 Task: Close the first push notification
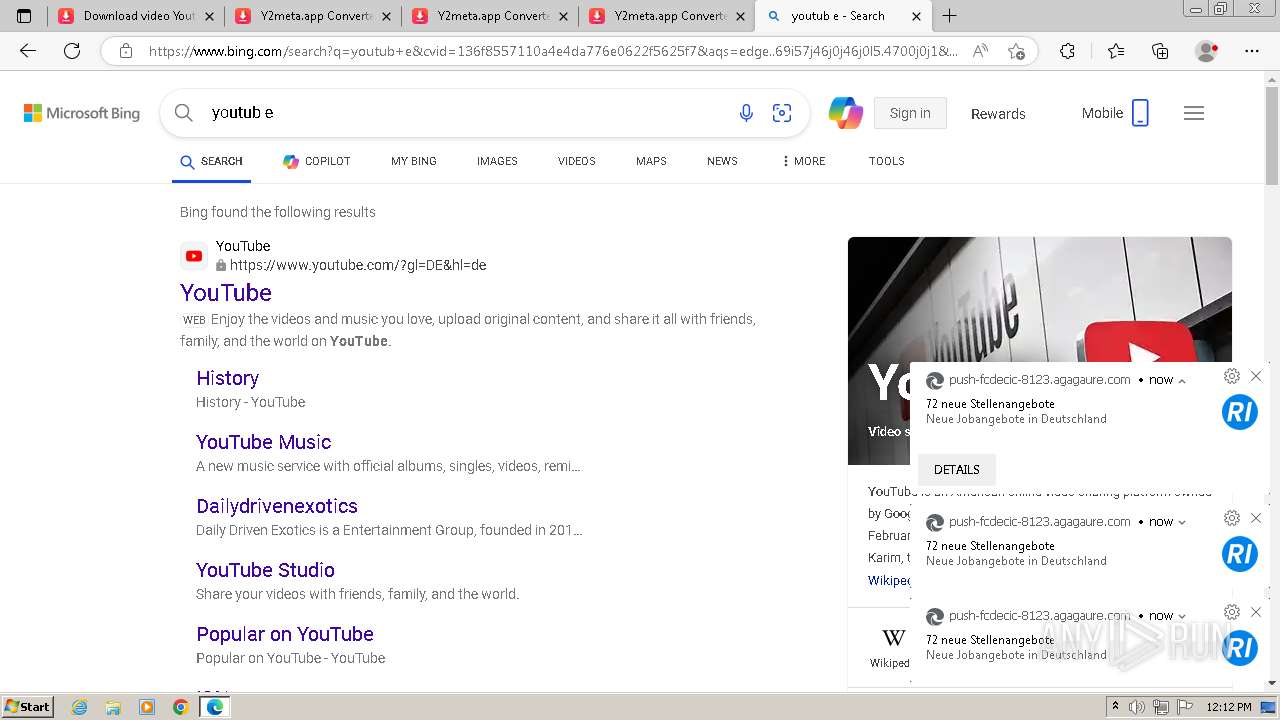pyautogui.click(x=1256, y=376)
